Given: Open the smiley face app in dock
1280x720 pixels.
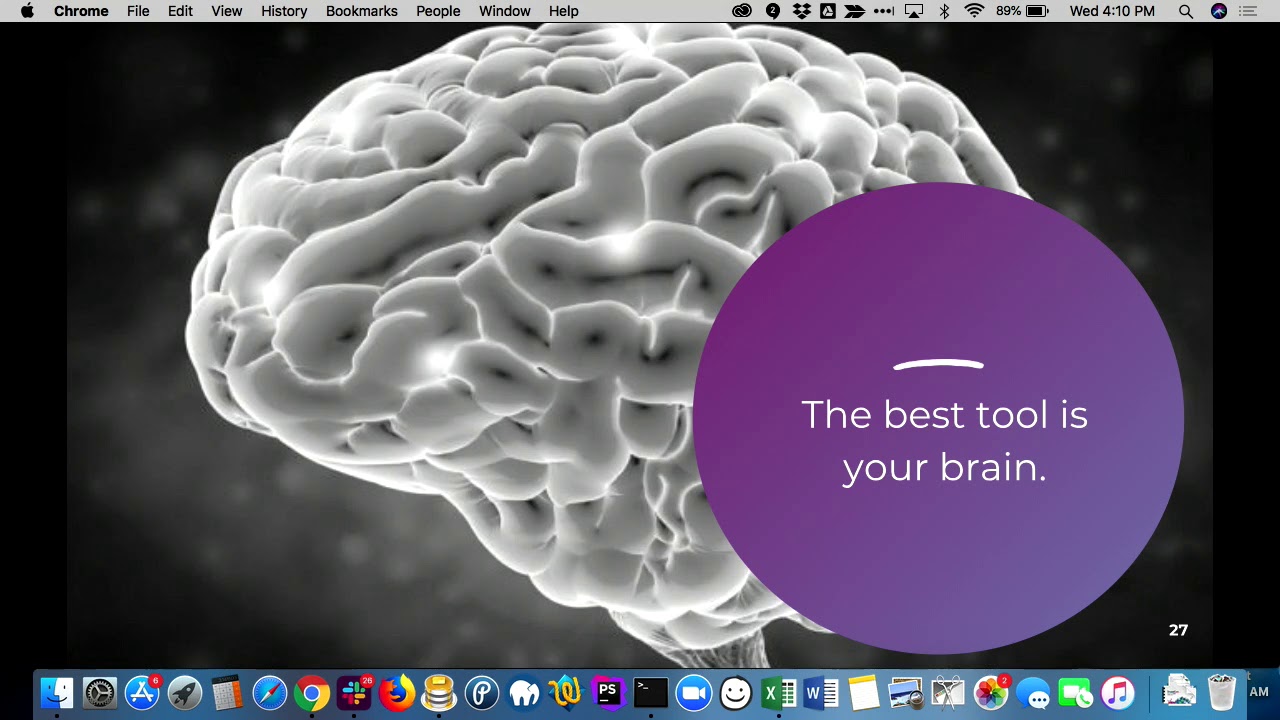Looking at the screenshot, I should click(736, 692).
